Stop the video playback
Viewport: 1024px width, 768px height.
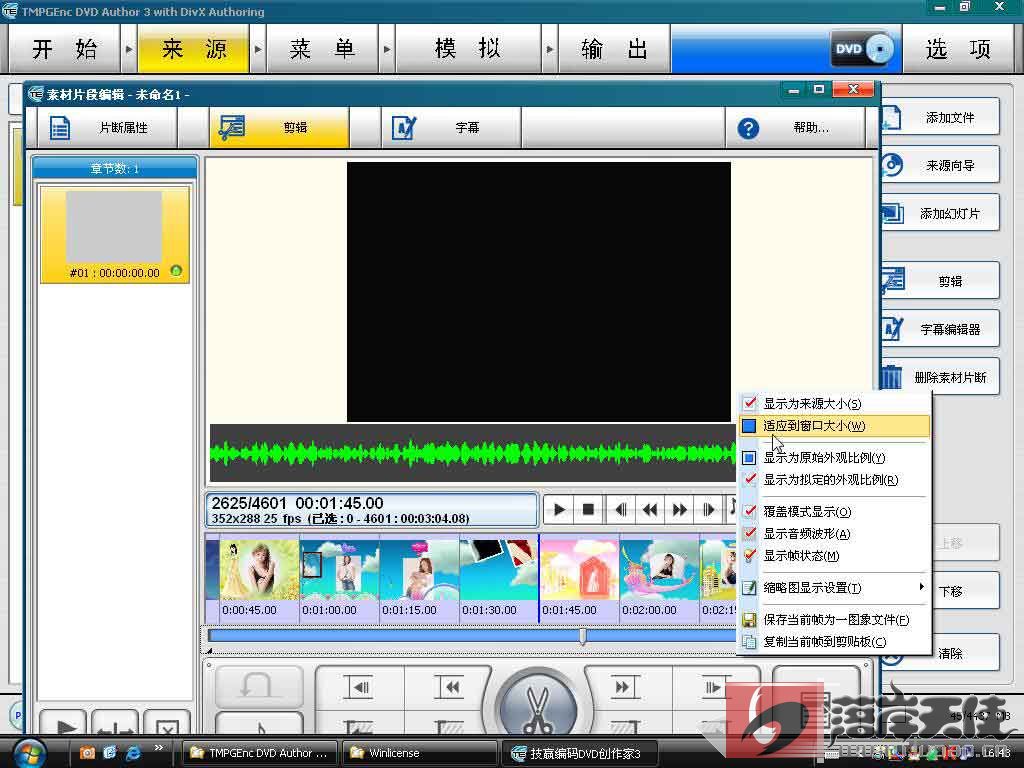click(x=588, y=509)
